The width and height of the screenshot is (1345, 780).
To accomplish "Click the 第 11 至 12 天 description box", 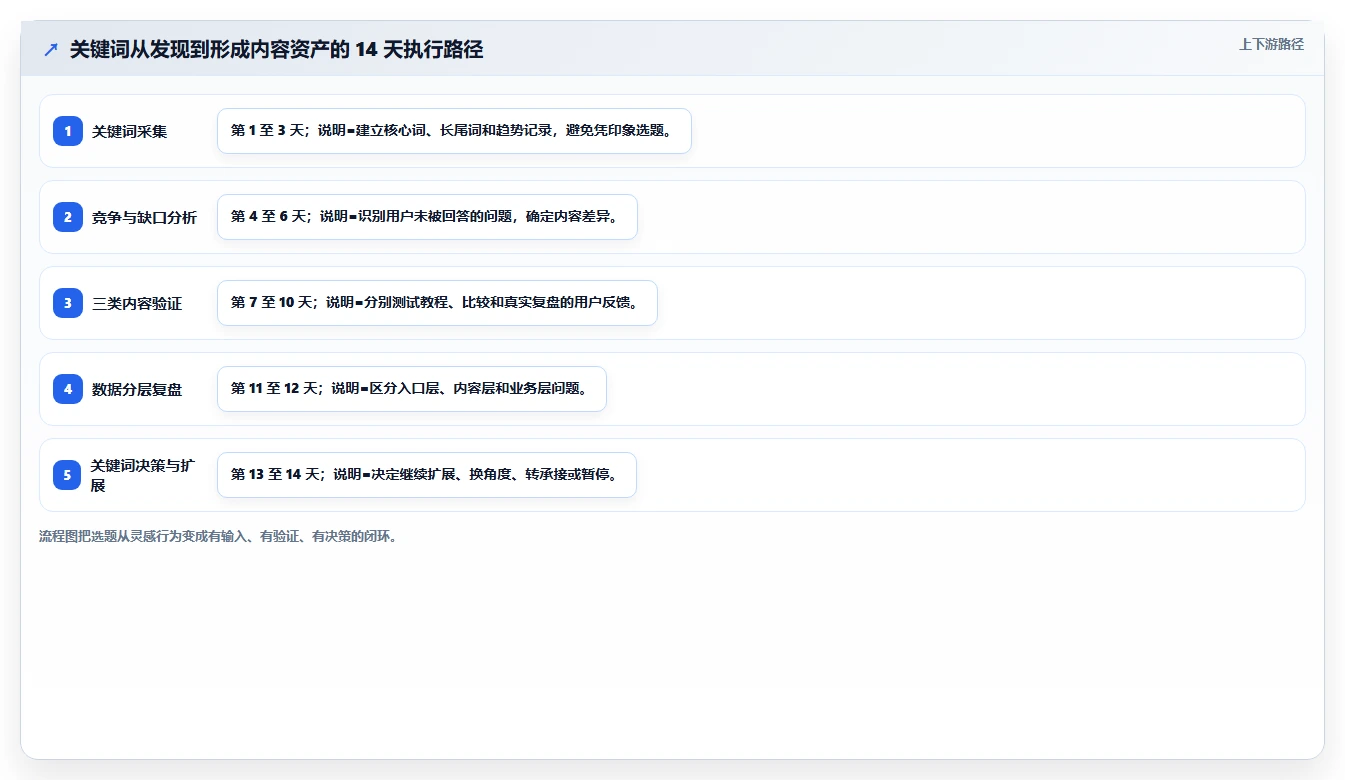I will (x=412, y=389).
